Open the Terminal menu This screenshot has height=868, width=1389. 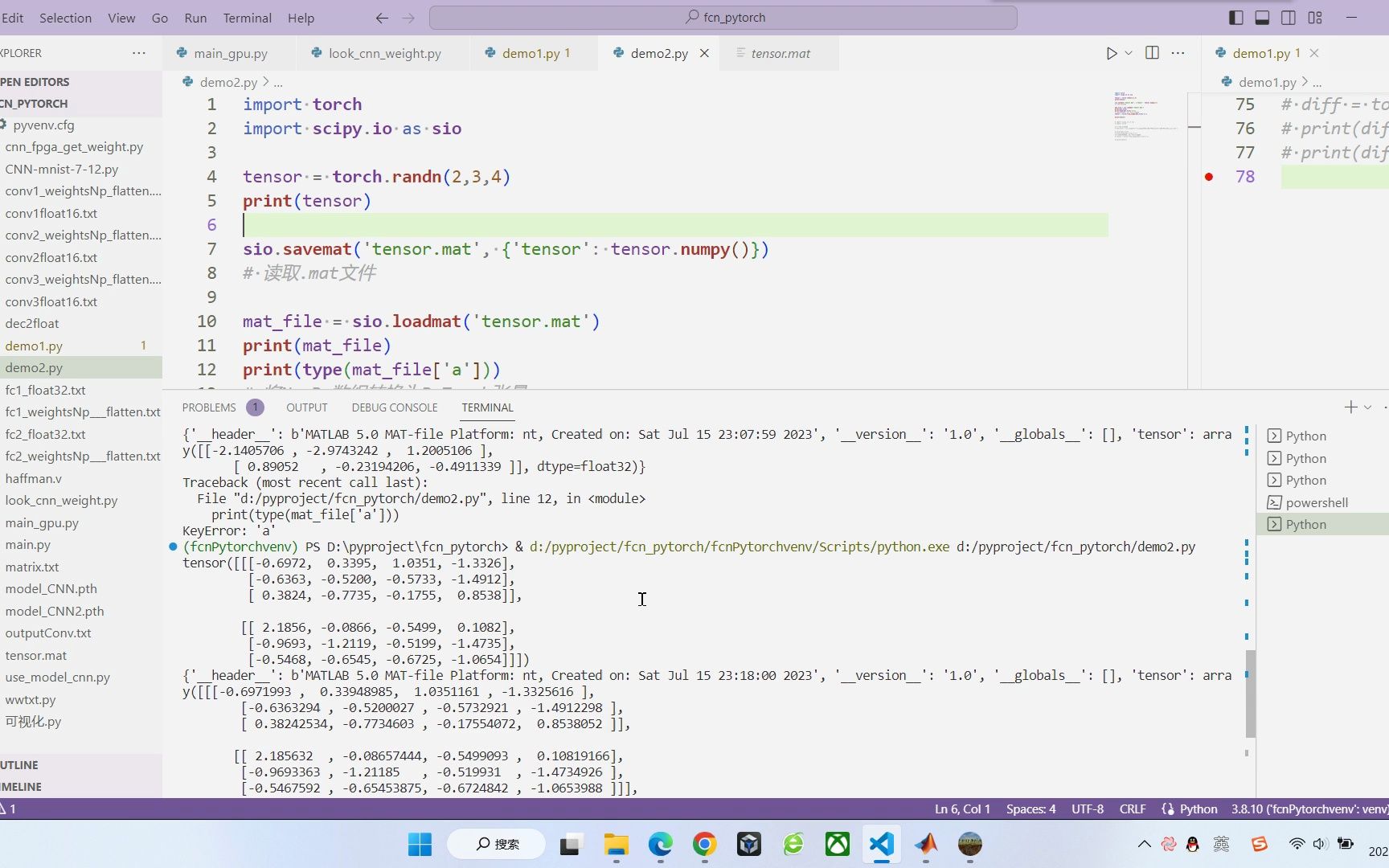coord(247,18)
